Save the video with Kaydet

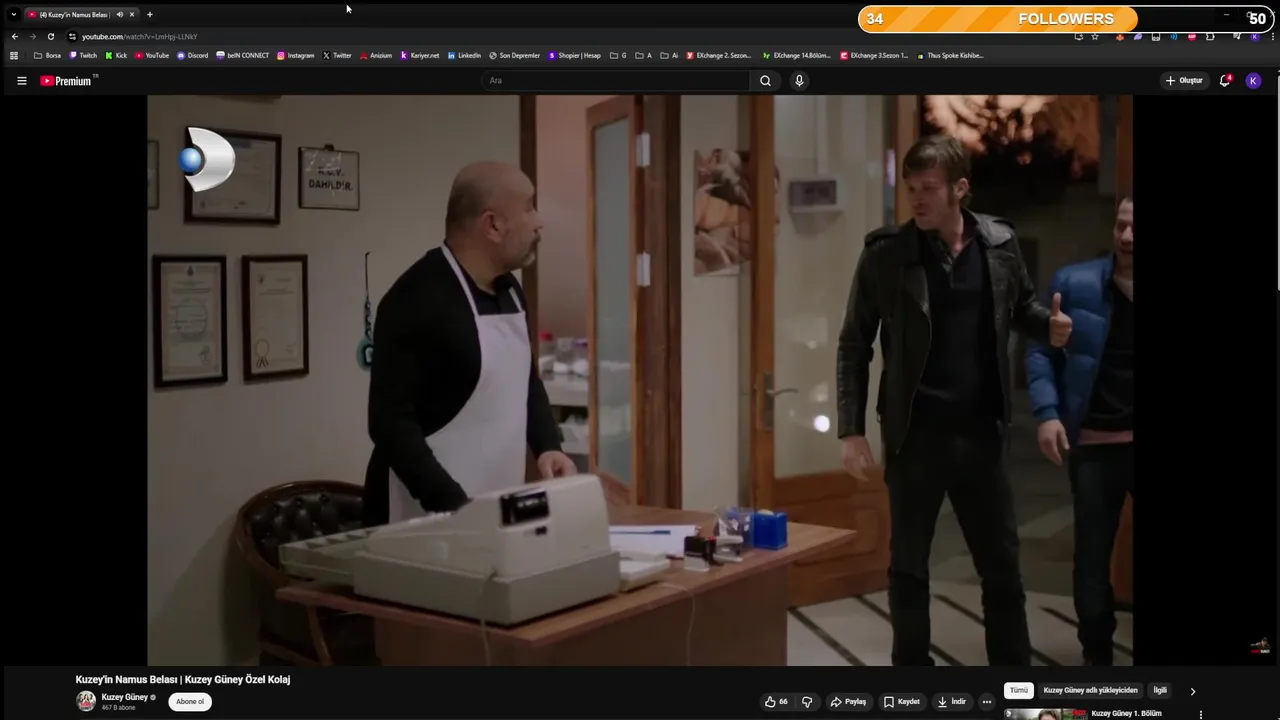(x=901, y=702)
